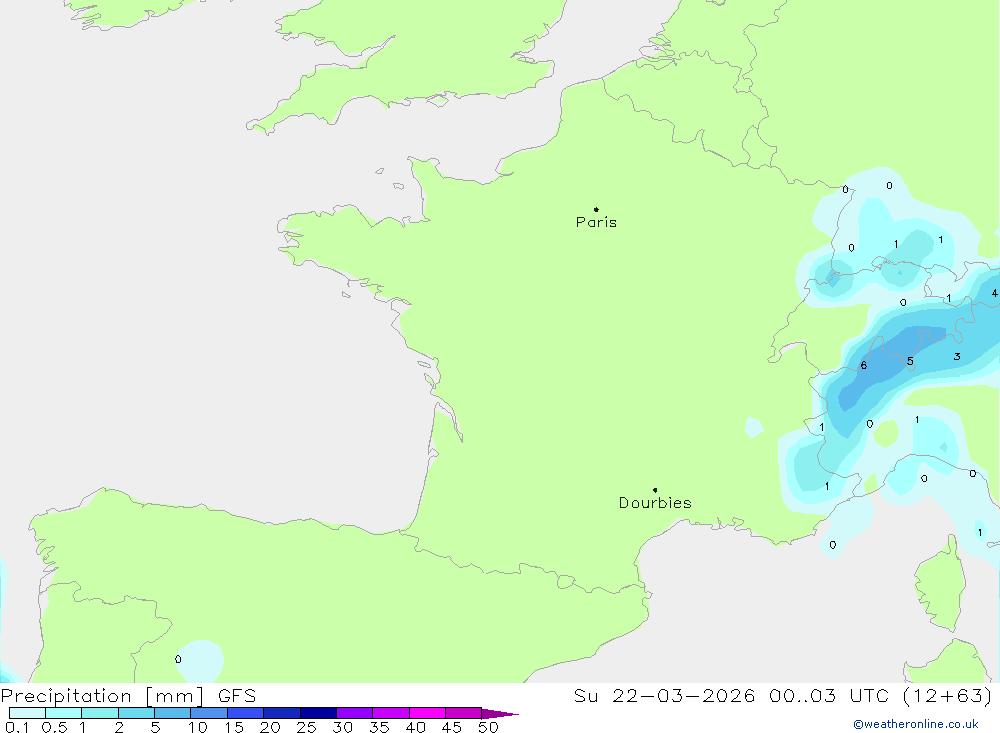Click the forecast date Su 22-03-2026
Screen dimensions: 1000x733
(x=664, y=695)
